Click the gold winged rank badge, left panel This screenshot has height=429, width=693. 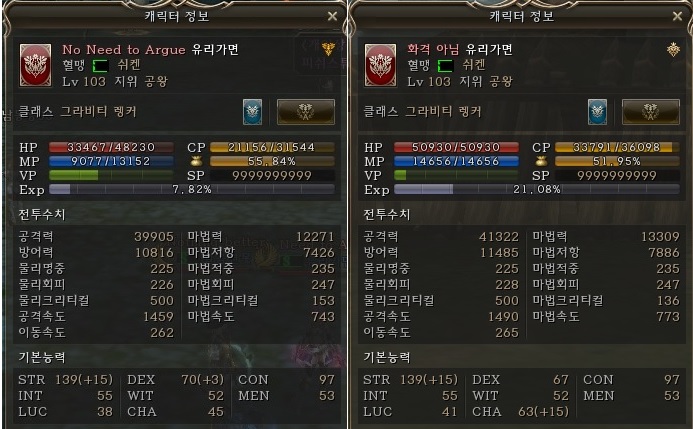[328, 49]
